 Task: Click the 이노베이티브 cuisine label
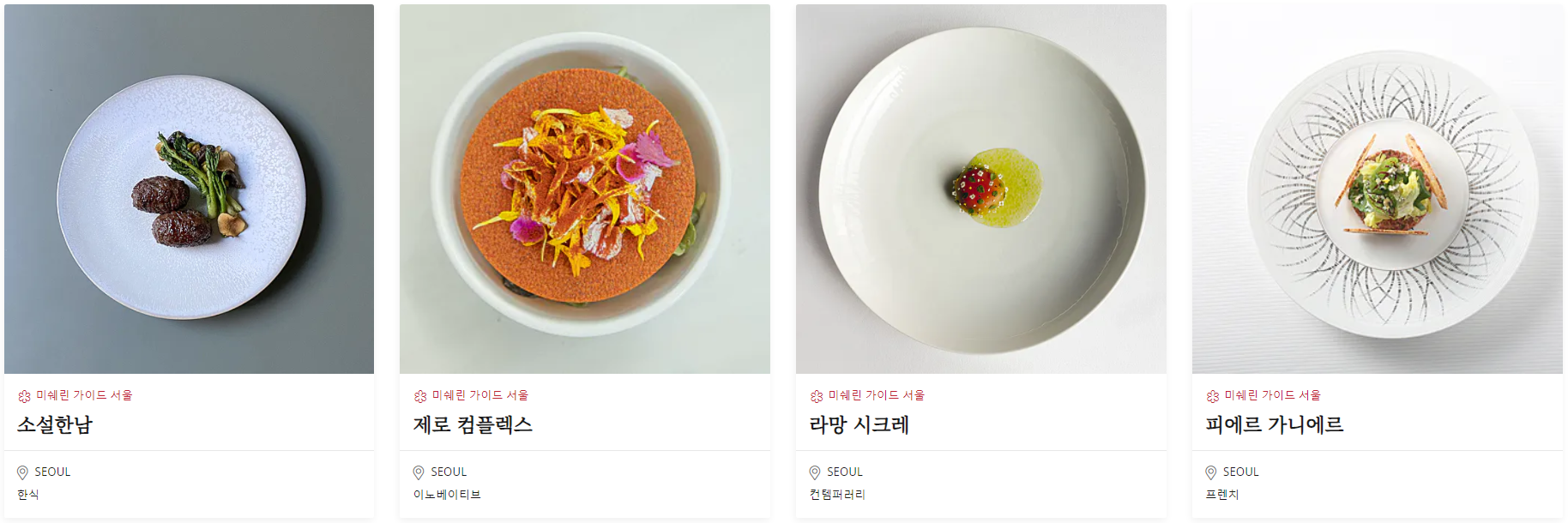tap(447, 495)
